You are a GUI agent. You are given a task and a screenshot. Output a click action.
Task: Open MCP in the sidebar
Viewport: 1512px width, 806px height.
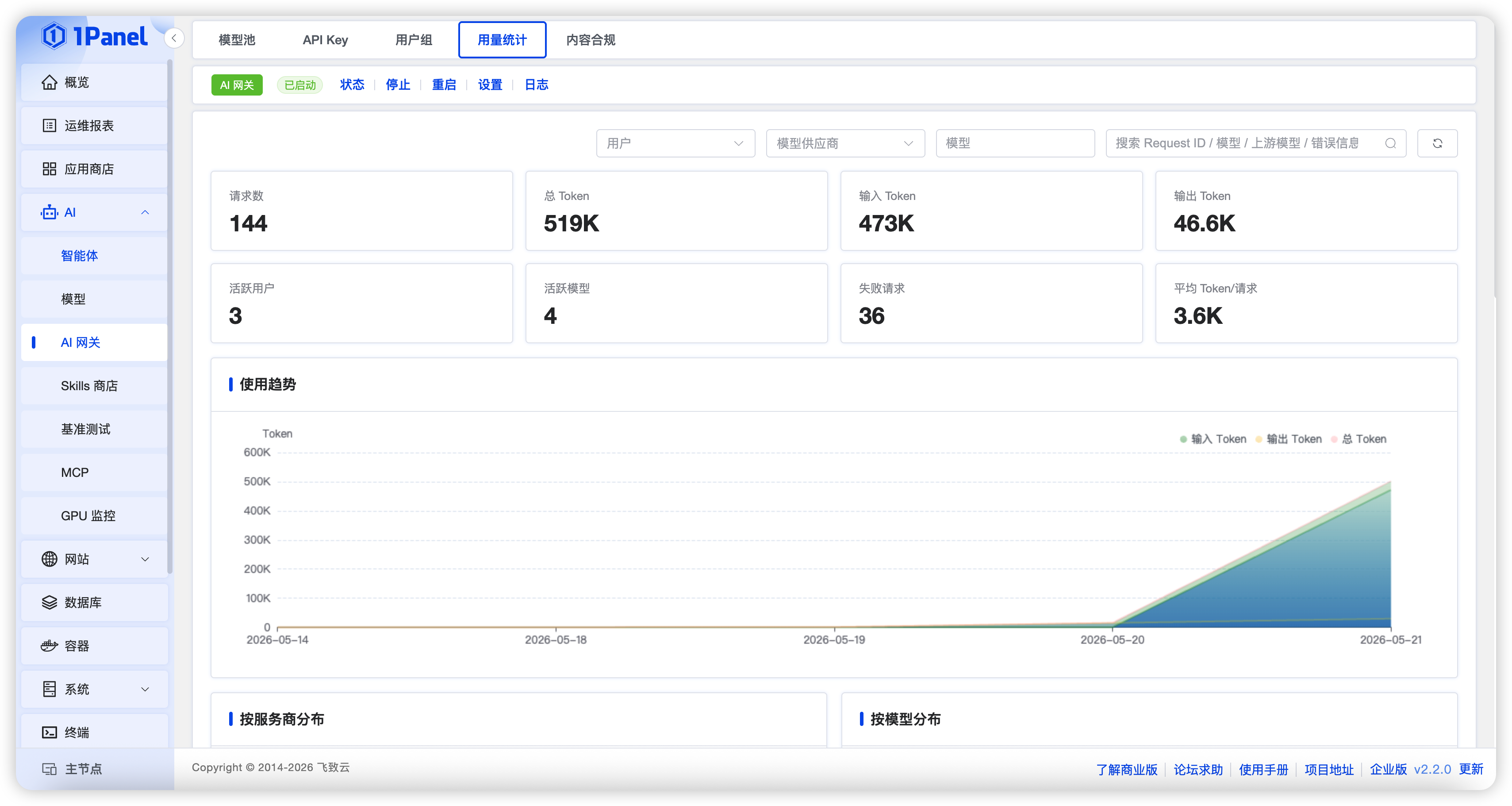click(94, 472)
